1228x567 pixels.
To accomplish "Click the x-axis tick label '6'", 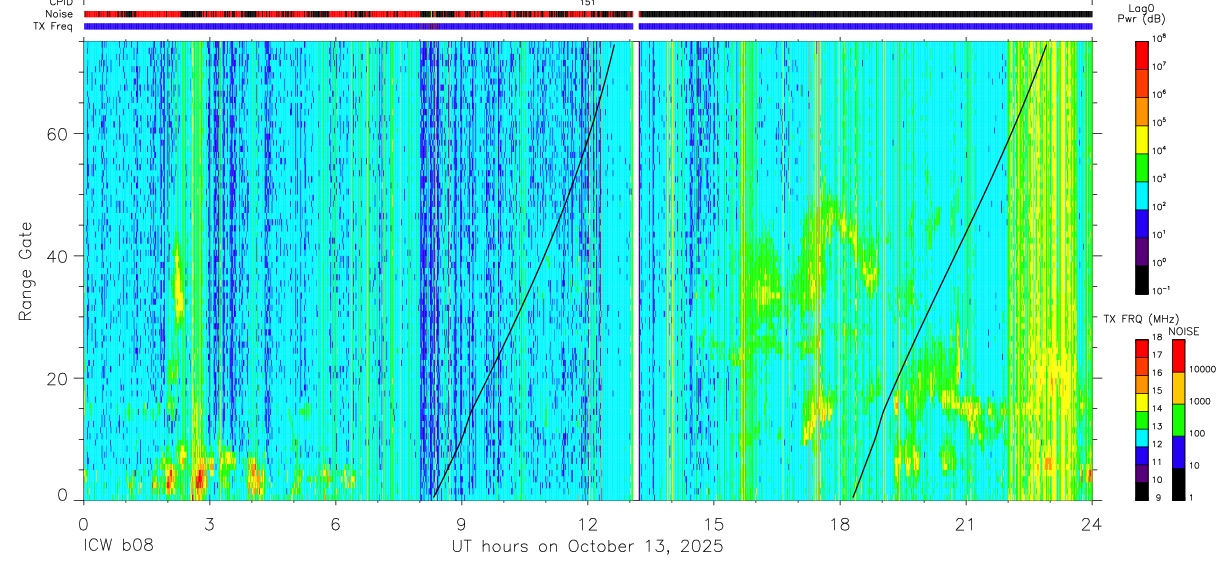I will pyautogui.click(x=335, y=523).
